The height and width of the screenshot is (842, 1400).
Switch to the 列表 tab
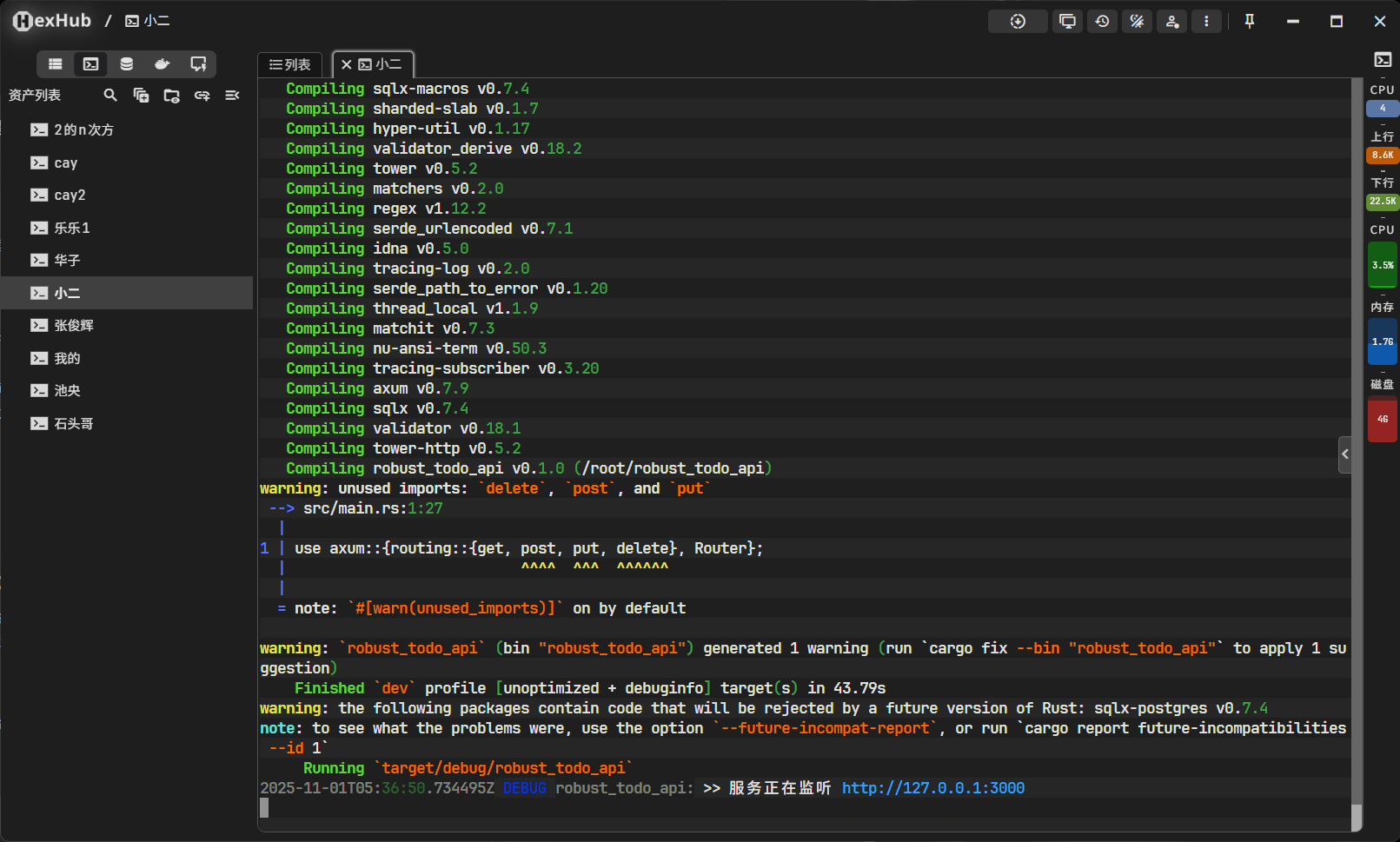pyautogui.click(x=290, y=65)
